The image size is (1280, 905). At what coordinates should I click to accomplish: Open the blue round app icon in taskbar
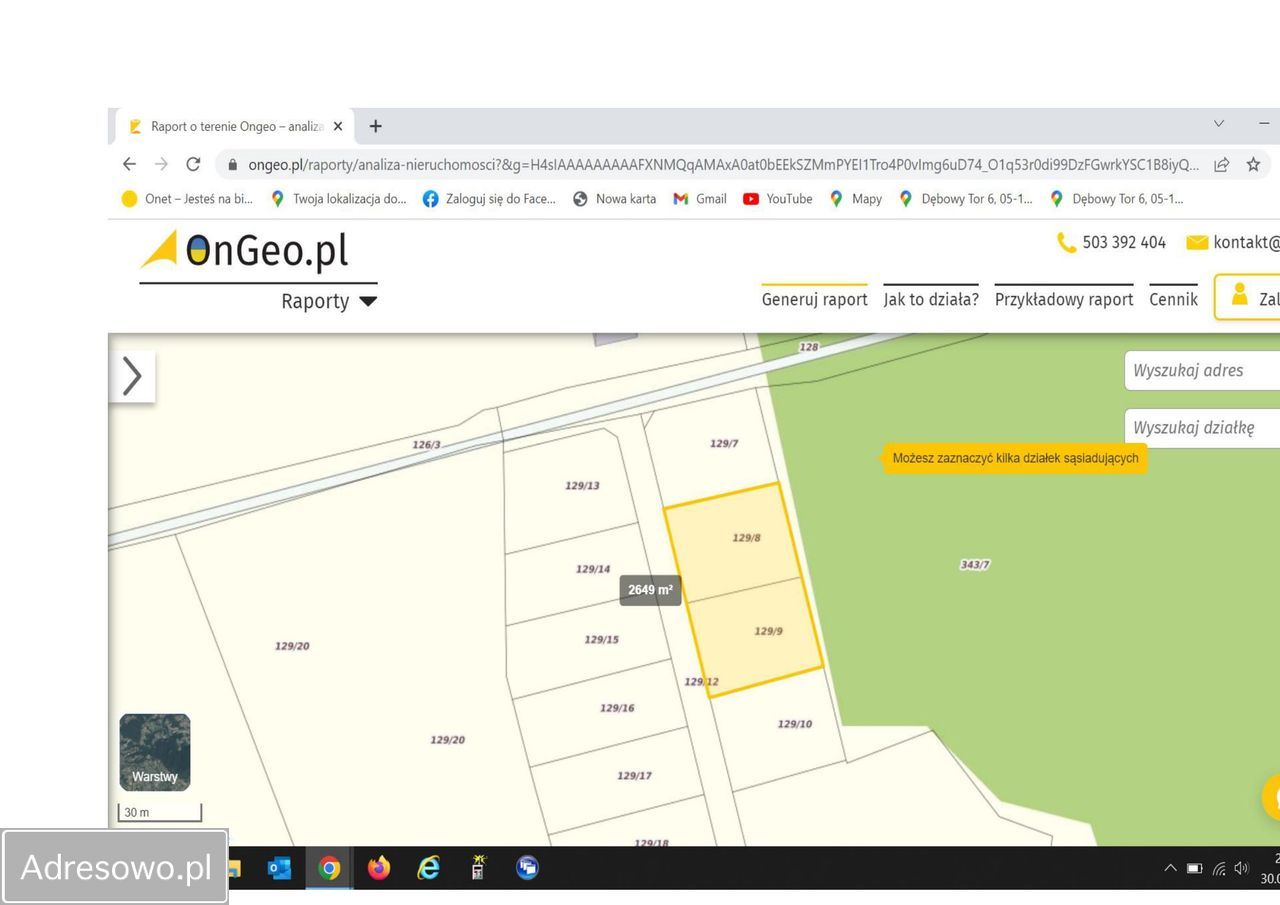coord(527,868)
